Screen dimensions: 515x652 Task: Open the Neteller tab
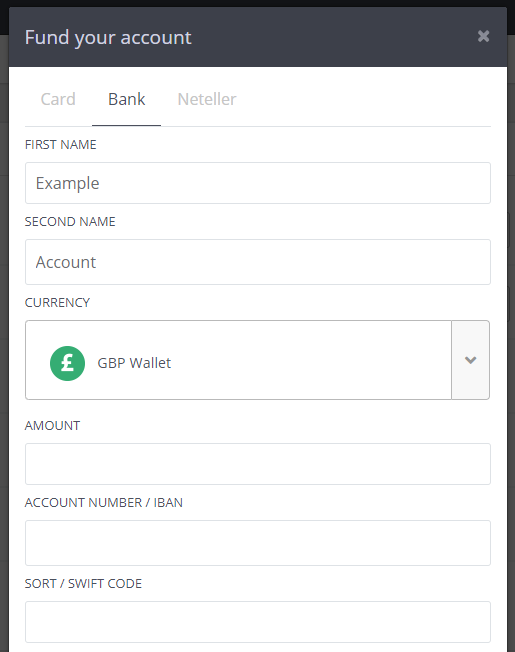[x=207, y=99]
